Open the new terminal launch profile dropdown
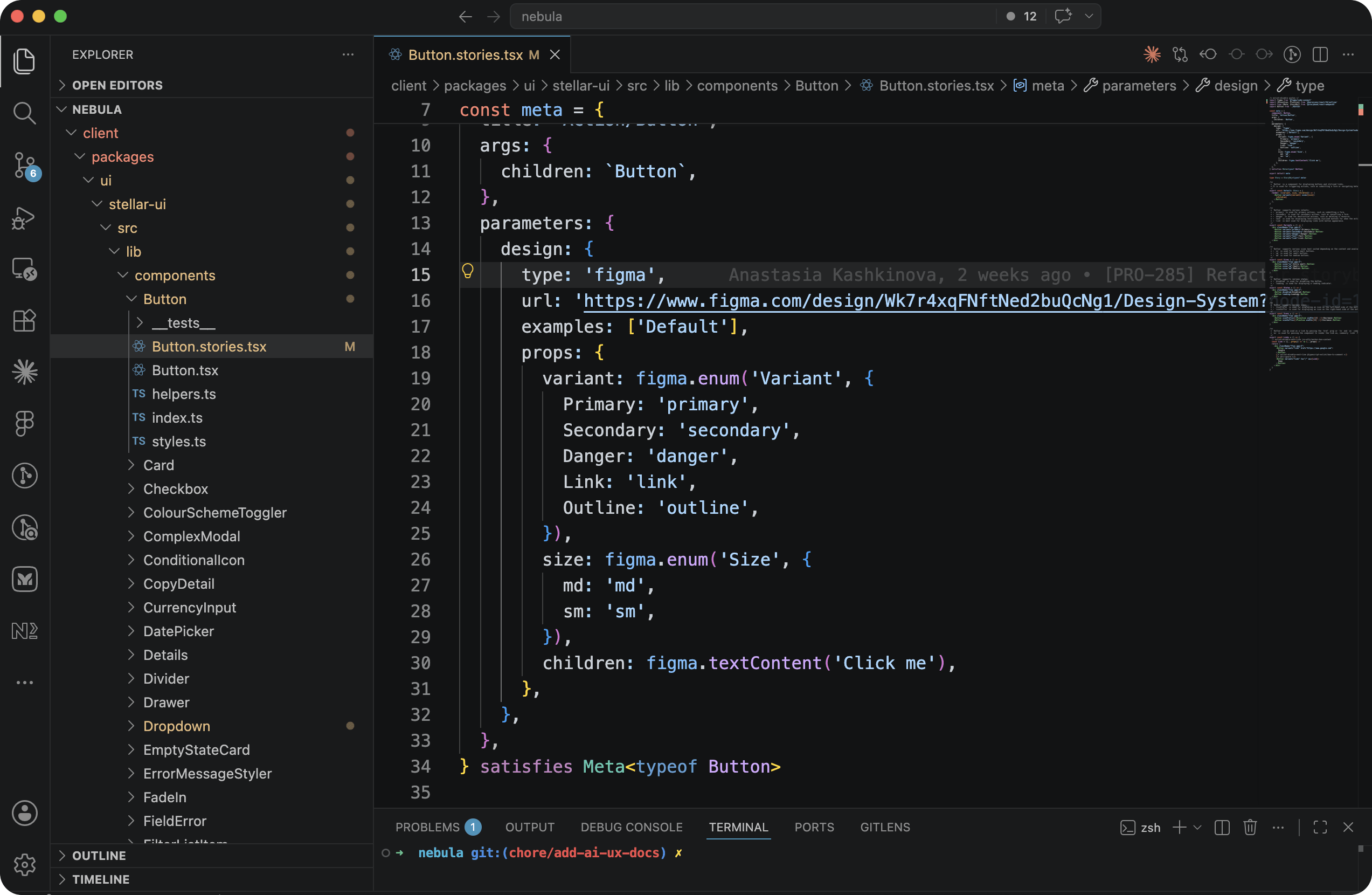This screenshot has width=1372, height=895. [1197, 827]
